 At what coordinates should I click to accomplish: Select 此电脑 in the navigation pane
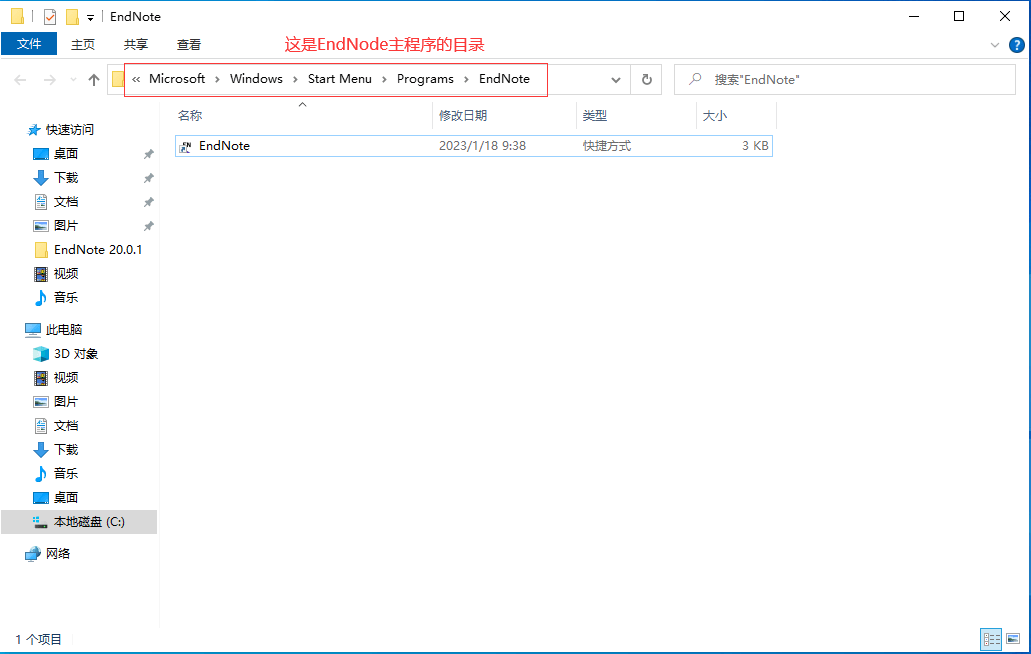(64, 329)
